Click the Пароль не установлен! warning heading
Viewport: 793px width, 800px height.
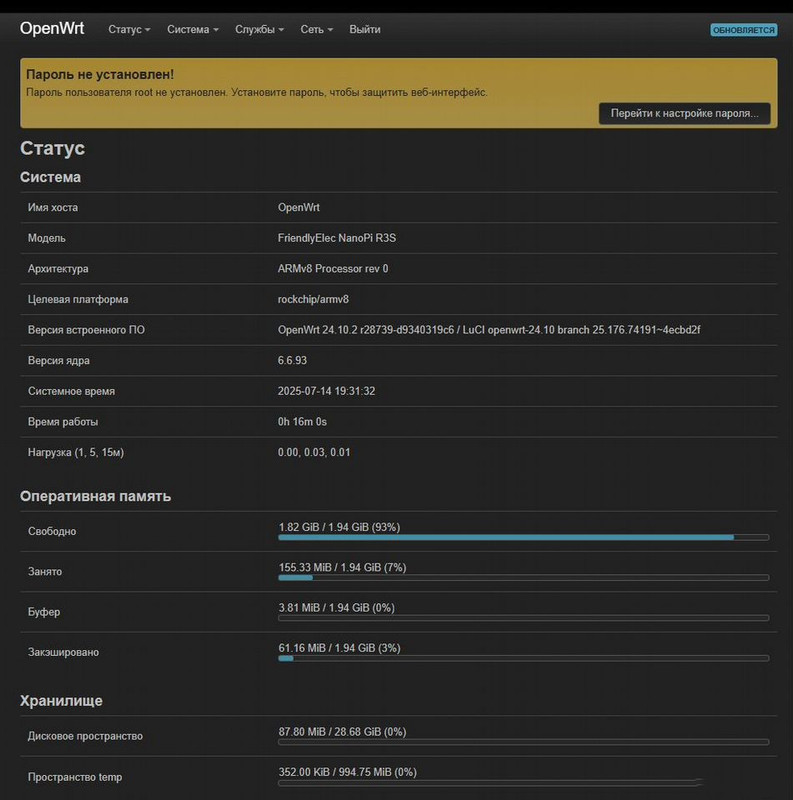click(x=100, y=74)
